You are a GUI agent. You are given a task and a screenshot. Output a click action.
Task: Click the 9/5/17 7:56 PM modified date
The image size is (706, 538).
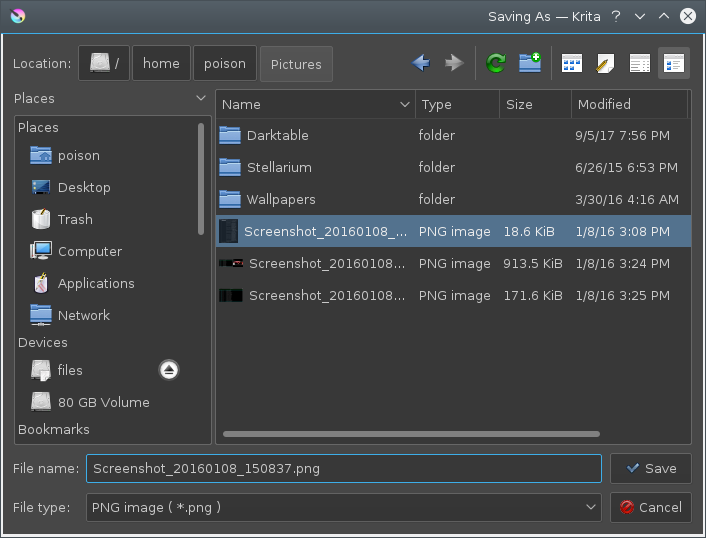[622, 136]
